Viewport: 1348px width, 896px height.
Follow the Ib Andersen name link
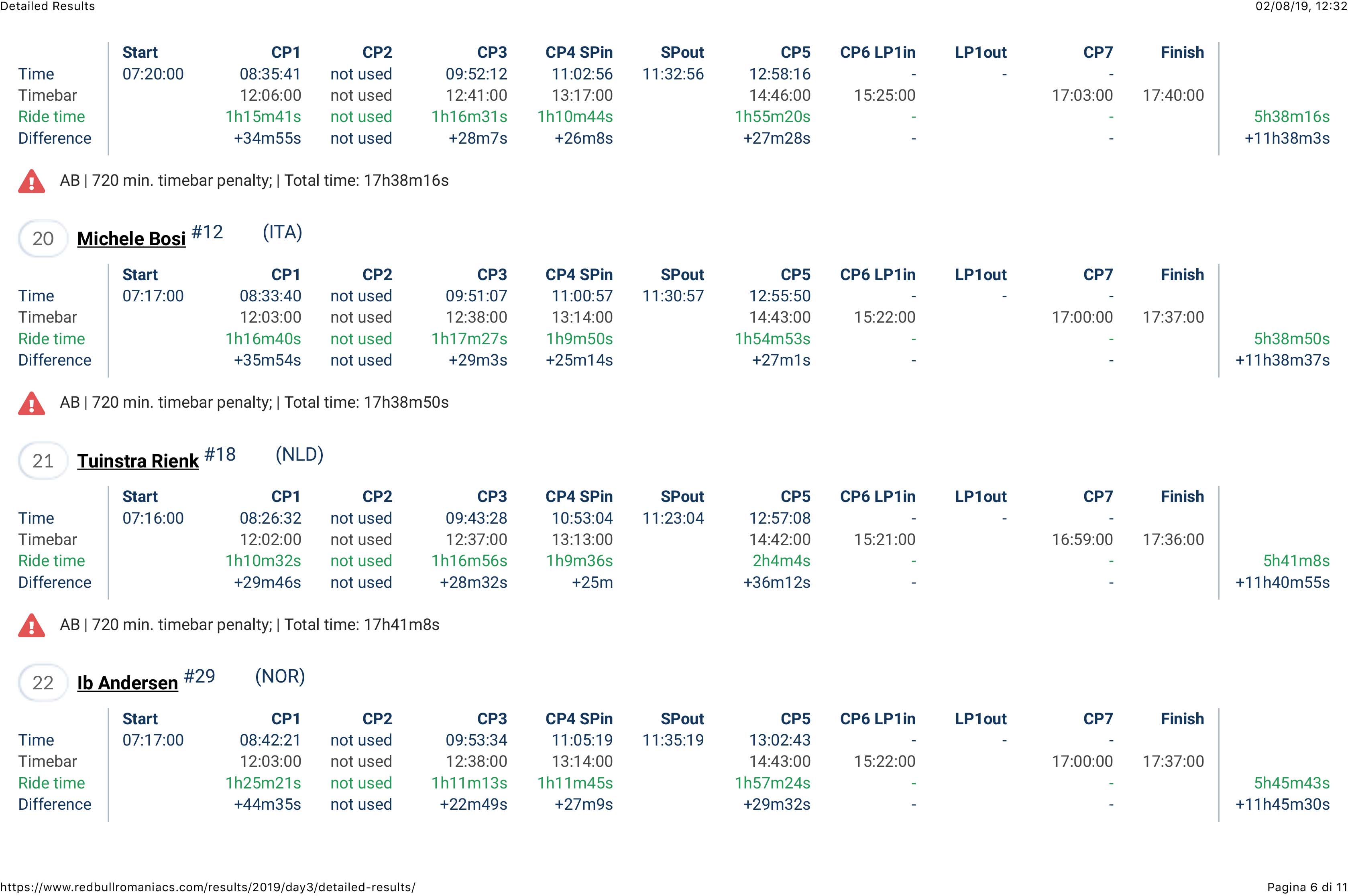(128, 683)
